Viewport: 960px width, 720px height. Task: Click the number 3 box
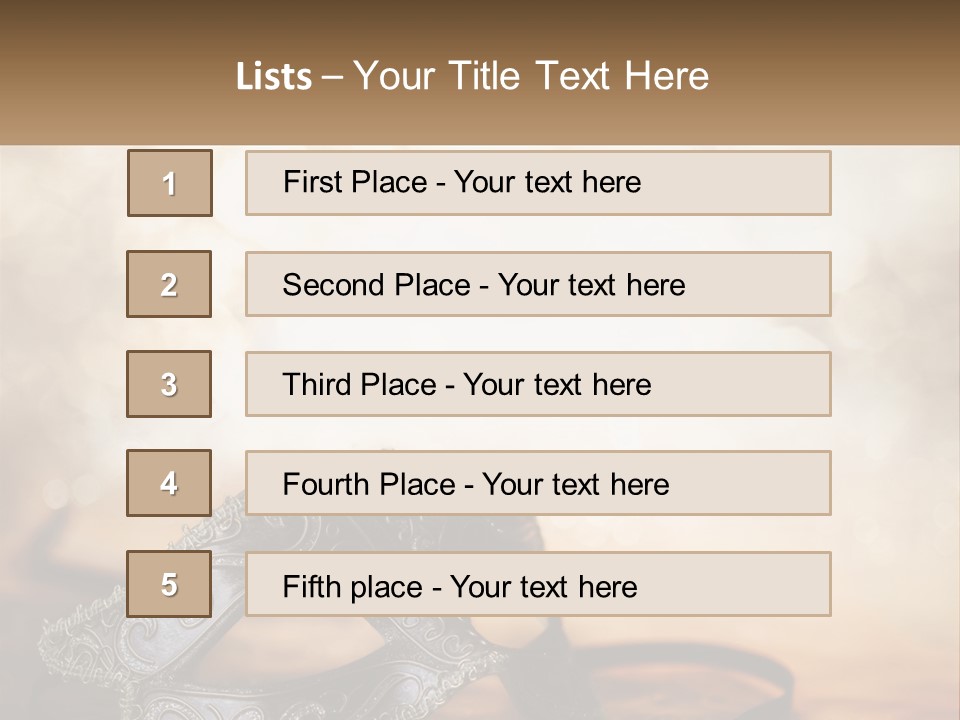[x=169, y=384]
